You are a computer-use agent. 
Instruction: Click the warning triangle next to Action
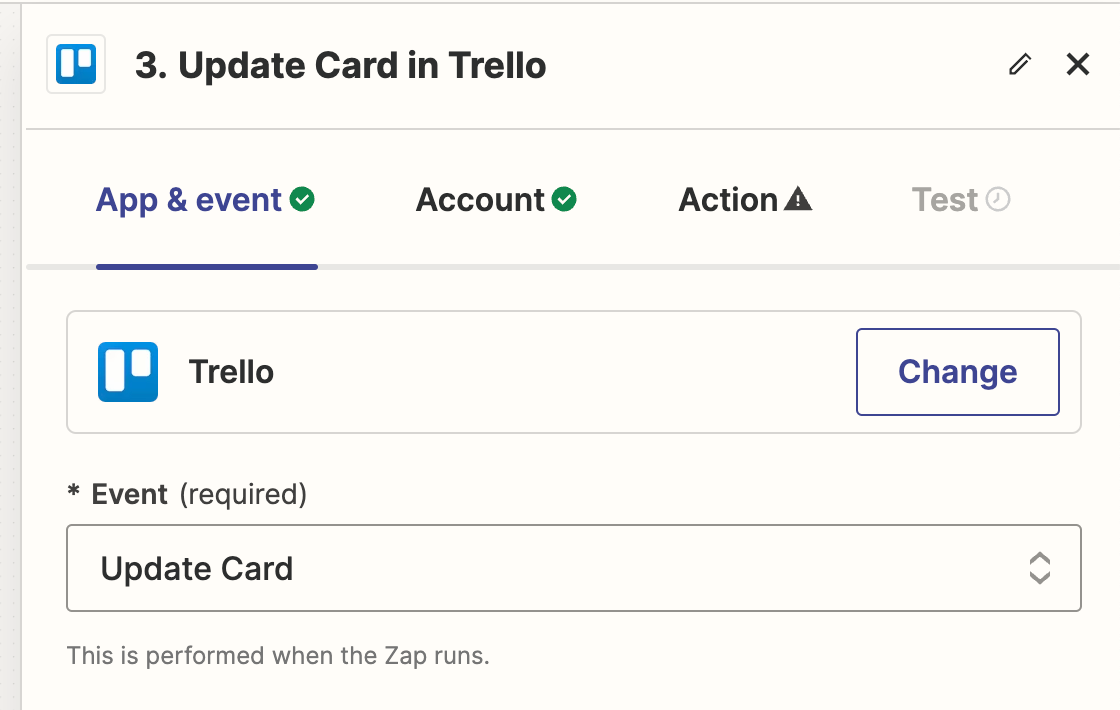pyautogui.click(x=797, y=199)
